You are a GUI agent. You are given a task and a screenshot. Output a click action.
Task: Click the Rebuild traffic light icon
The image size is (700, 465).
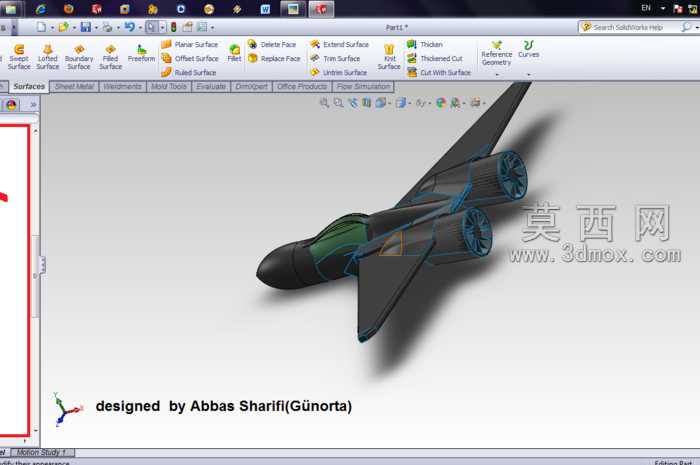point(174,27)
